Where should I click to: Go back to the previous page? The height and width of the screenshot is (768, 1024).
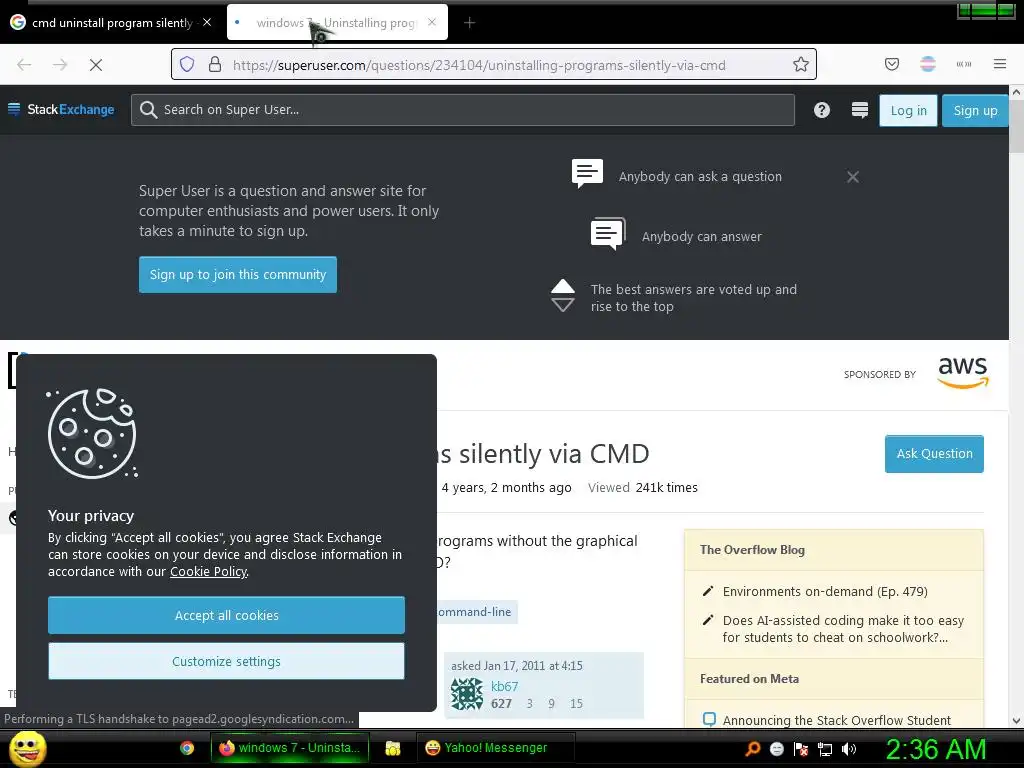click(24, 65)
